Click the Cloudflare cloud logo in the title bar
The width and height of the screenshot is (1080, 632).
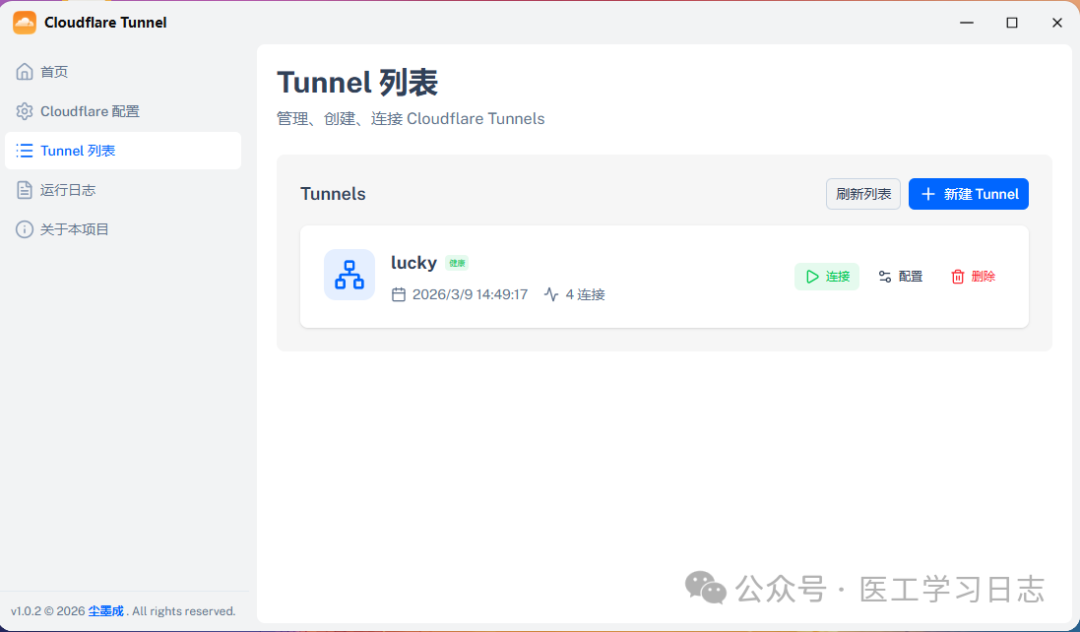coord(24,21)
